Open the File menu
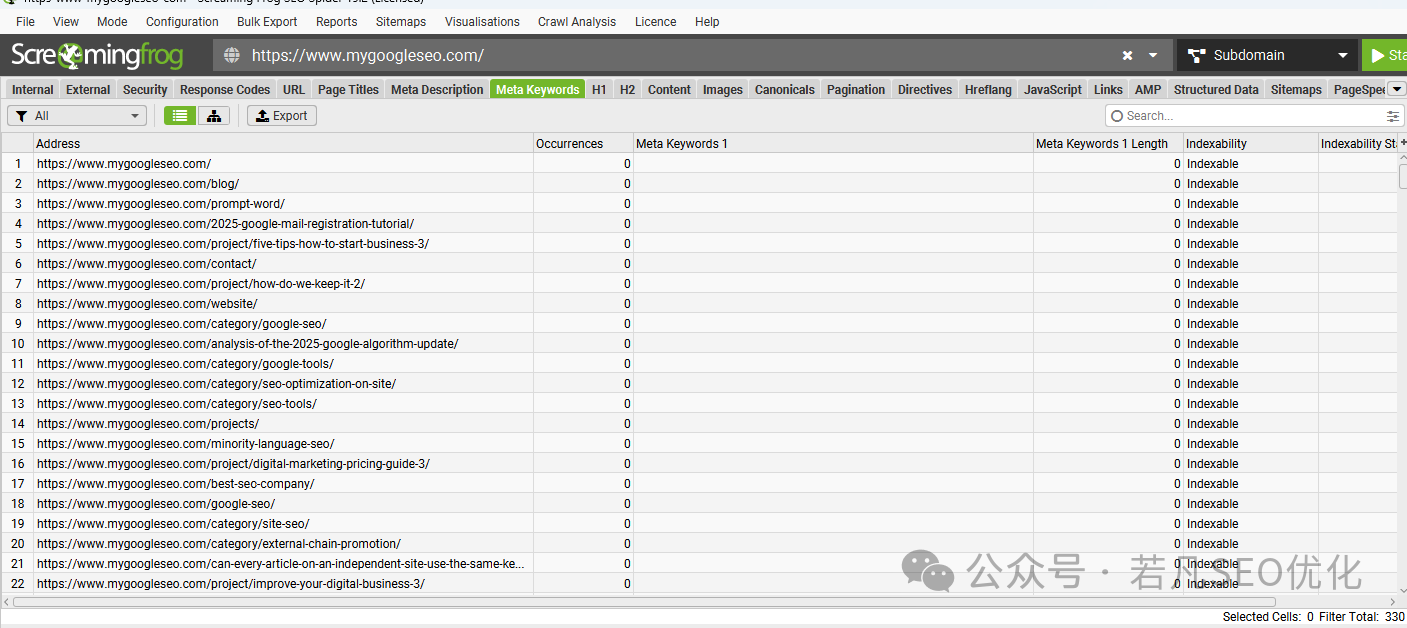 pyautogui.click(x=25, y=21)
